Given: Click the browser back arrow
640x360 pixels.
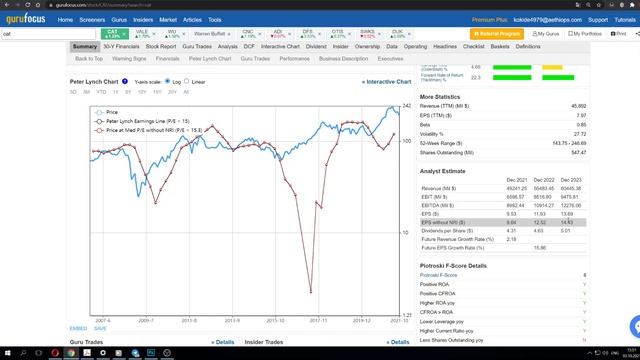Looking at the screenshot, I should [7, 5].
